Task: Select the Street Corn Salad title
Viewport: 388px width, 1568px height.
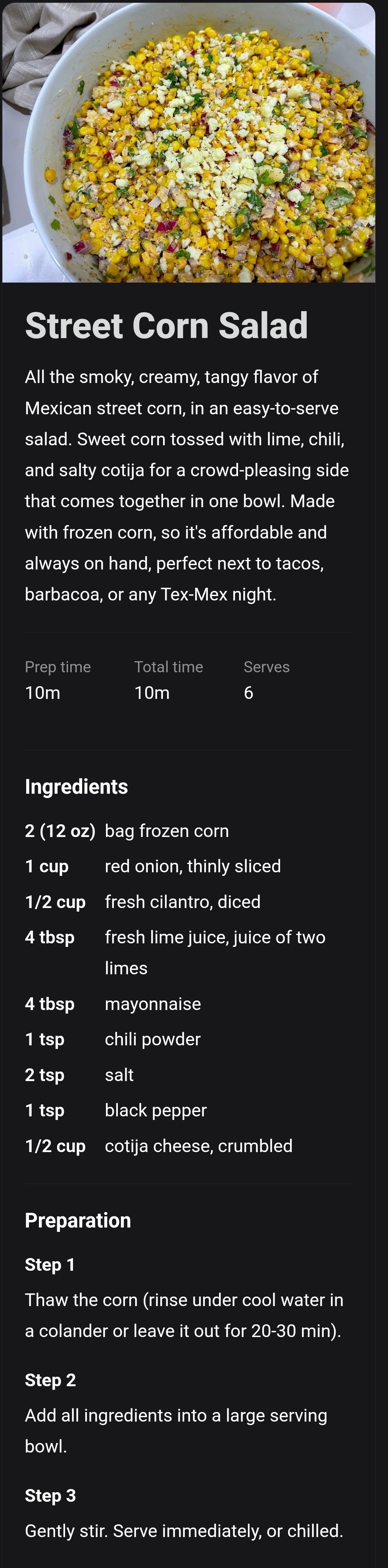Action: pyautogui.click(x=166, y=325)
